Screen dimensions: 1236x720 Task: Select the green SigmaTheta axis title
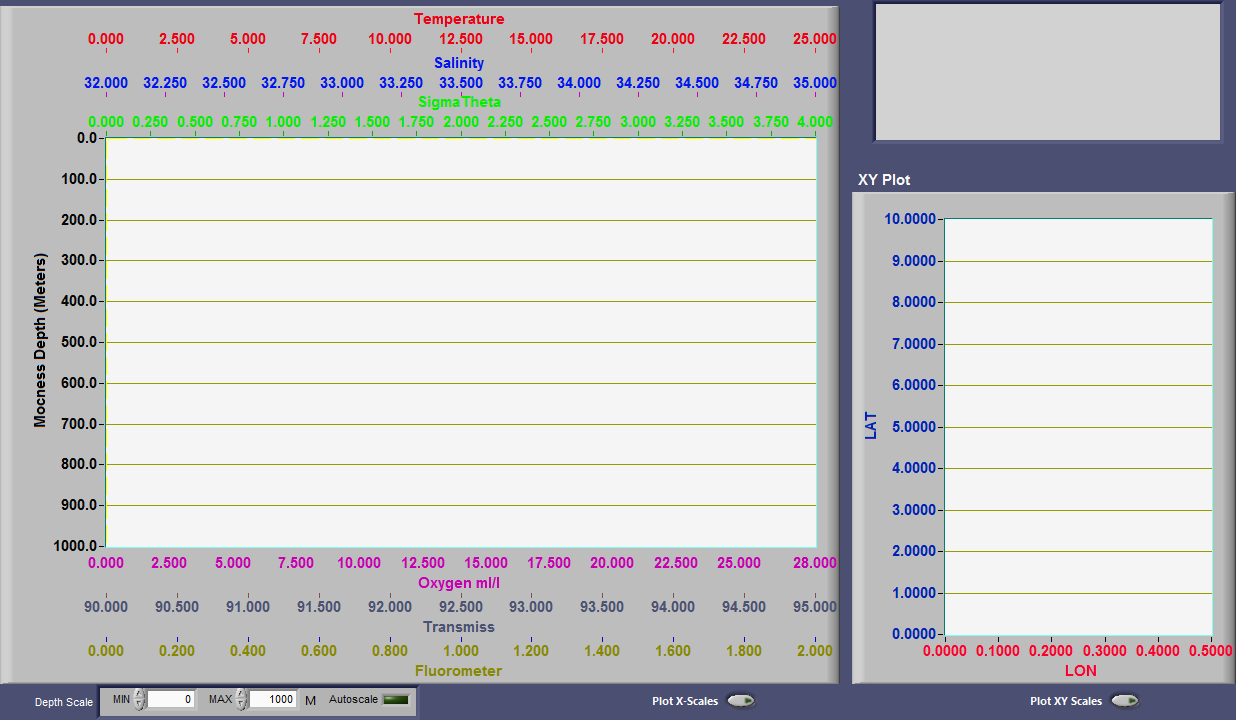460,102
